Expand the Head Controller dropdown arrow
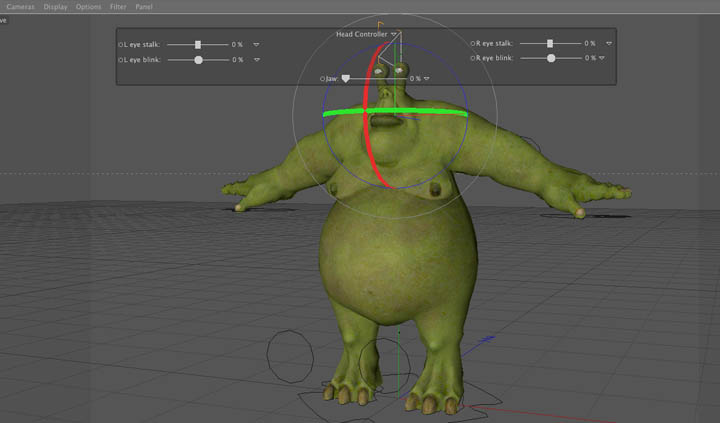 click(394, 34)
